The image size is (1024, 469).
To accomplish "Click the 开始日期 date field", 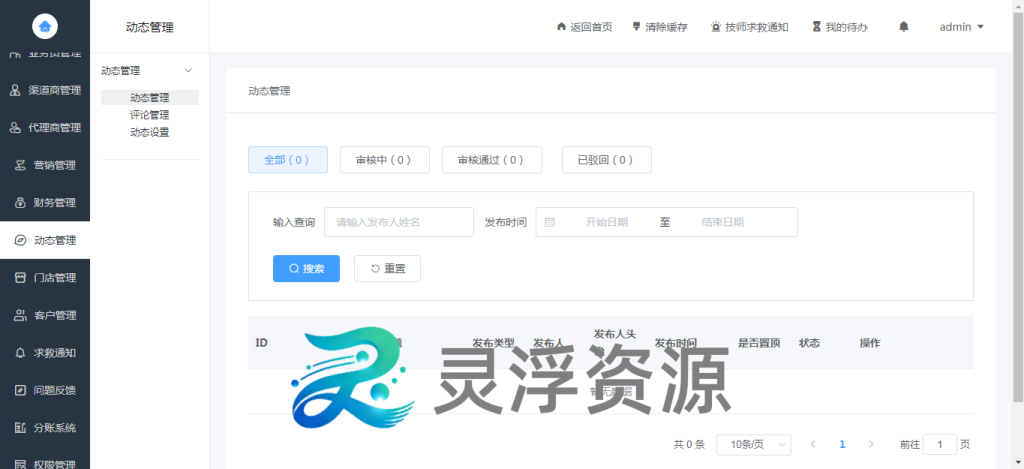I will click(607, 222).
